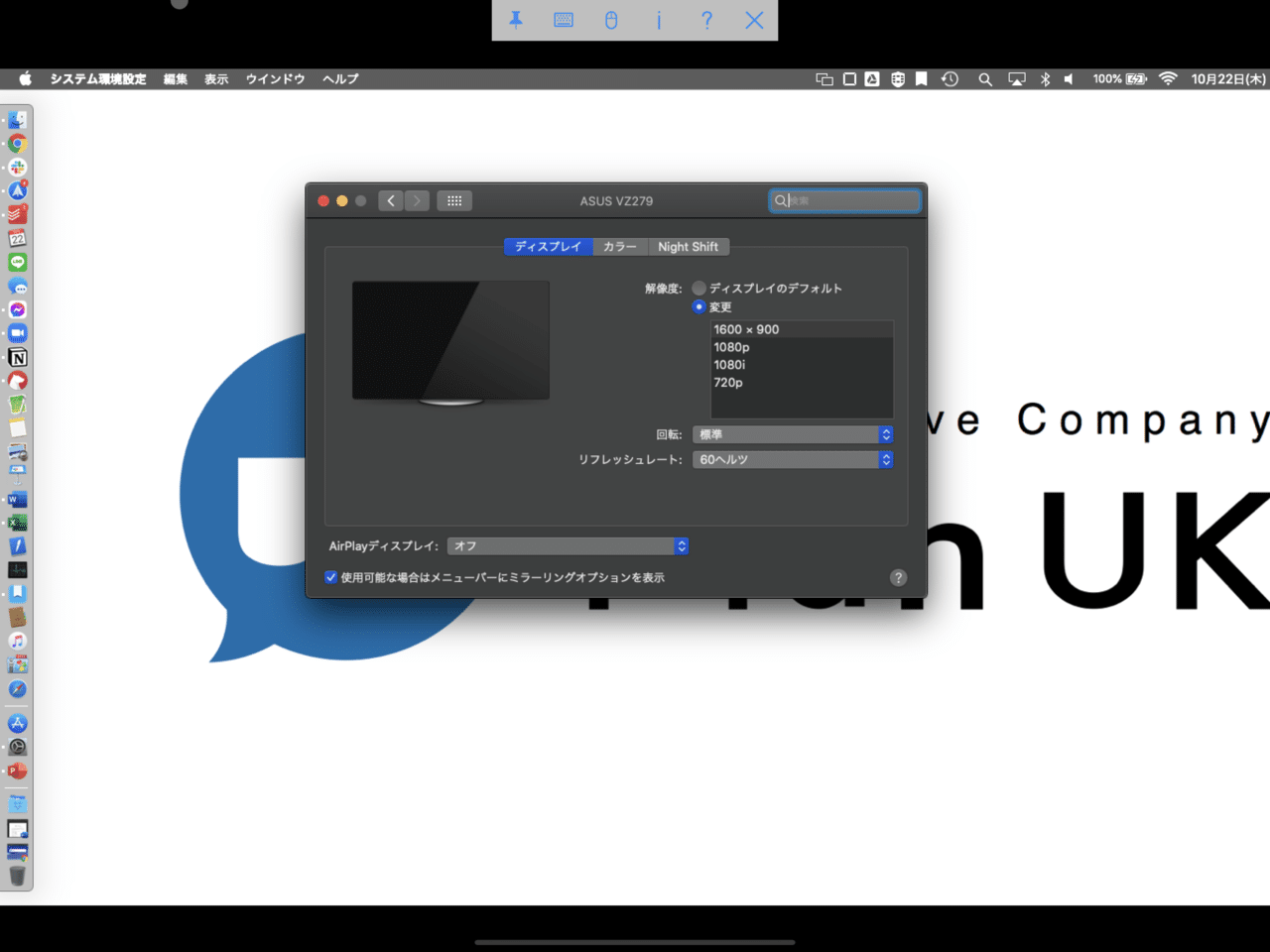Click the display preview thumbnail
This screenshot has height=952, width=1270.
tap(451, 343)
